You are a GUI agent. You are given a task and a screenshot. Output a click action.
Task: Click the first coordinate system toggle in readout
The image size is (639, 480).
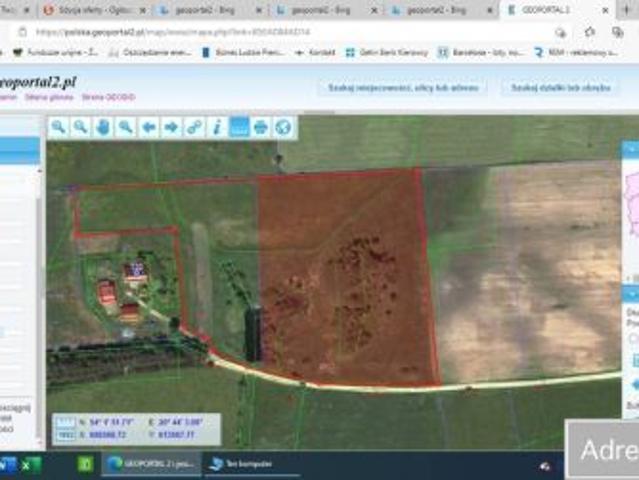coord(65,422)
